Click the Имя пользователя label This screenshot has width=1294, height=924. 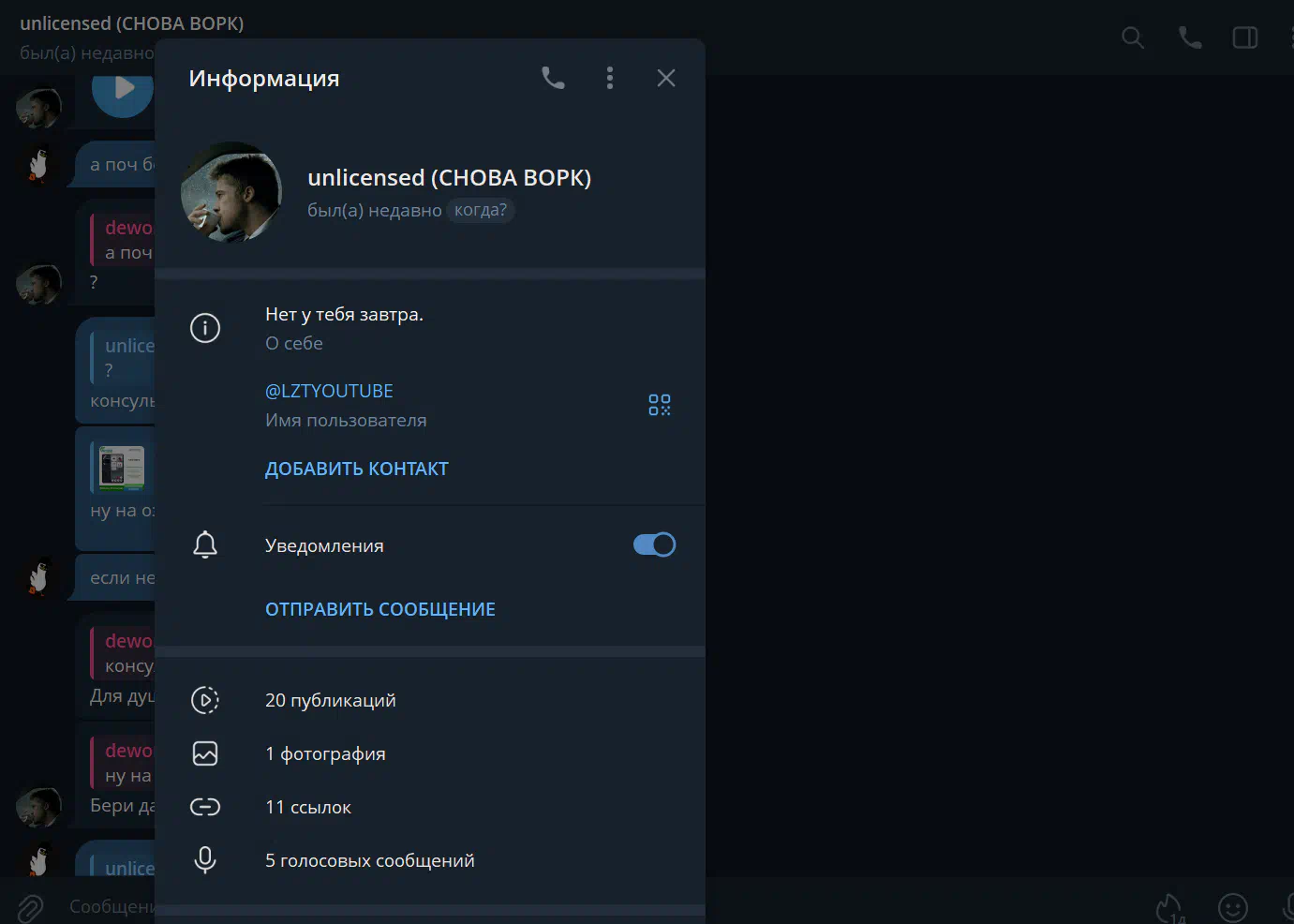pos(346,420)
